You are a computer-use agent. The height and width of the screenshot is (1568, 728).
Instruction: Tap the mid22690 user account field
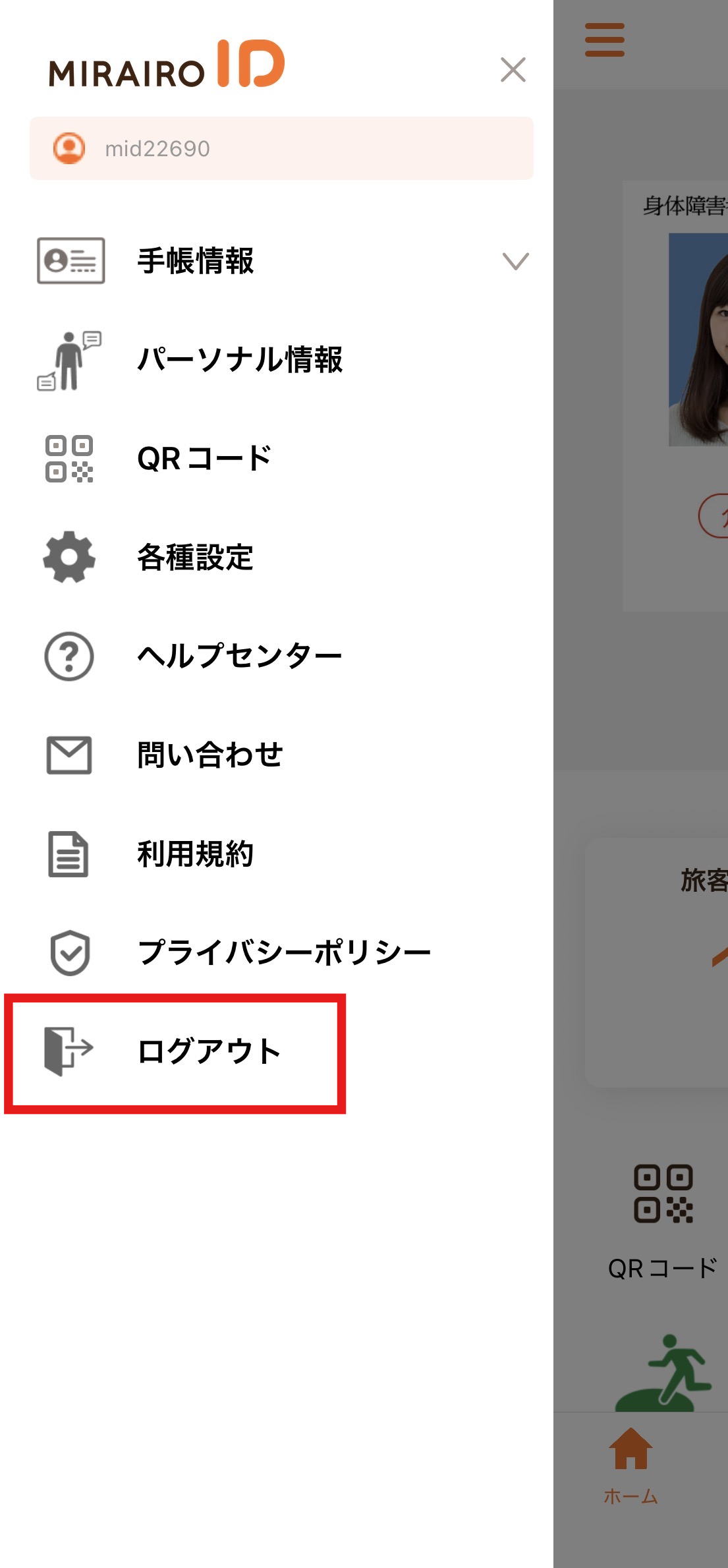pyautogui.click(x=281, y=148)
